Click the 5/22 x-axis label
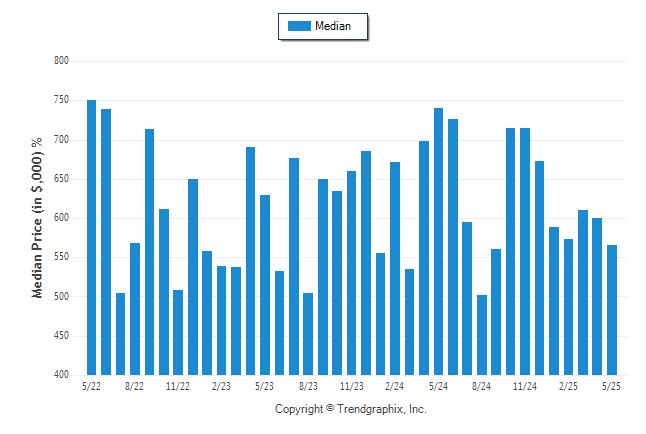This screenshot has width=646, height=434. (x=91, y=386)
